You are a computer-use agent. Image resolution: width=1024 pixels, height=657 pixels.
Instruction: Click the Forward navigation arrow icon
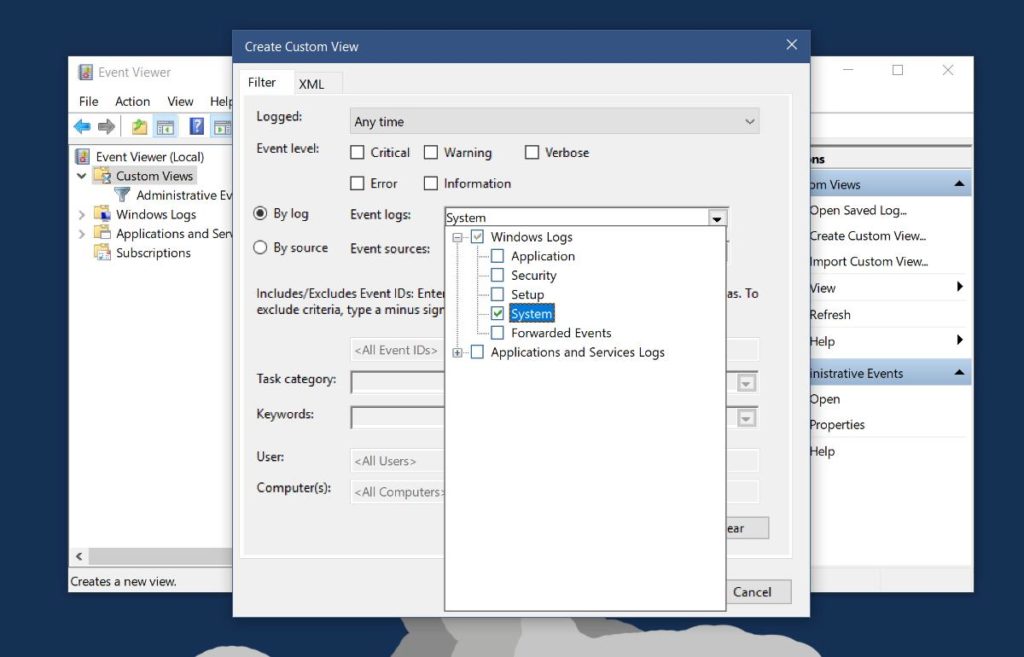coord(105,126)
